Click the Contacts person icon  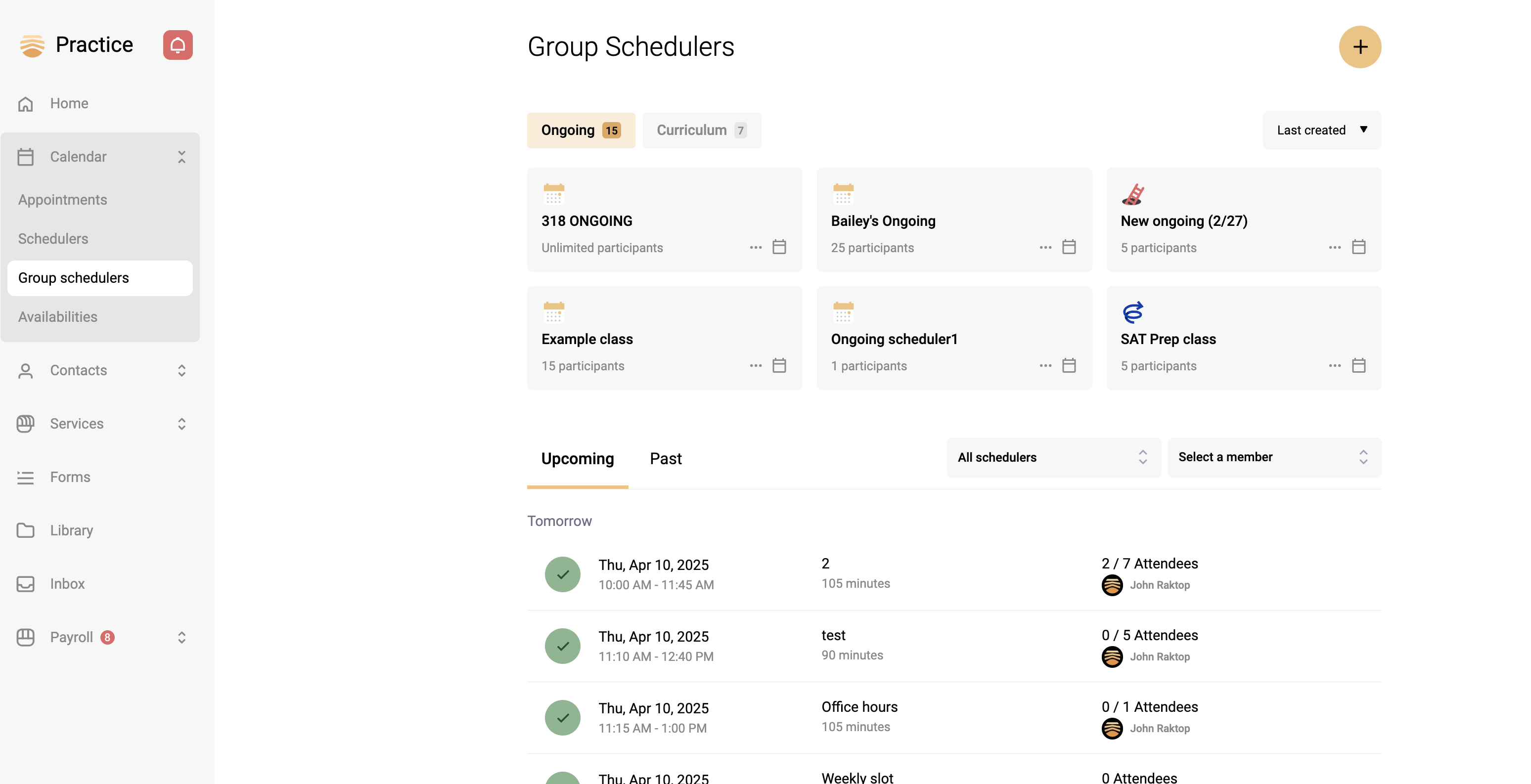pyautogui.click(x=26, y=371)
